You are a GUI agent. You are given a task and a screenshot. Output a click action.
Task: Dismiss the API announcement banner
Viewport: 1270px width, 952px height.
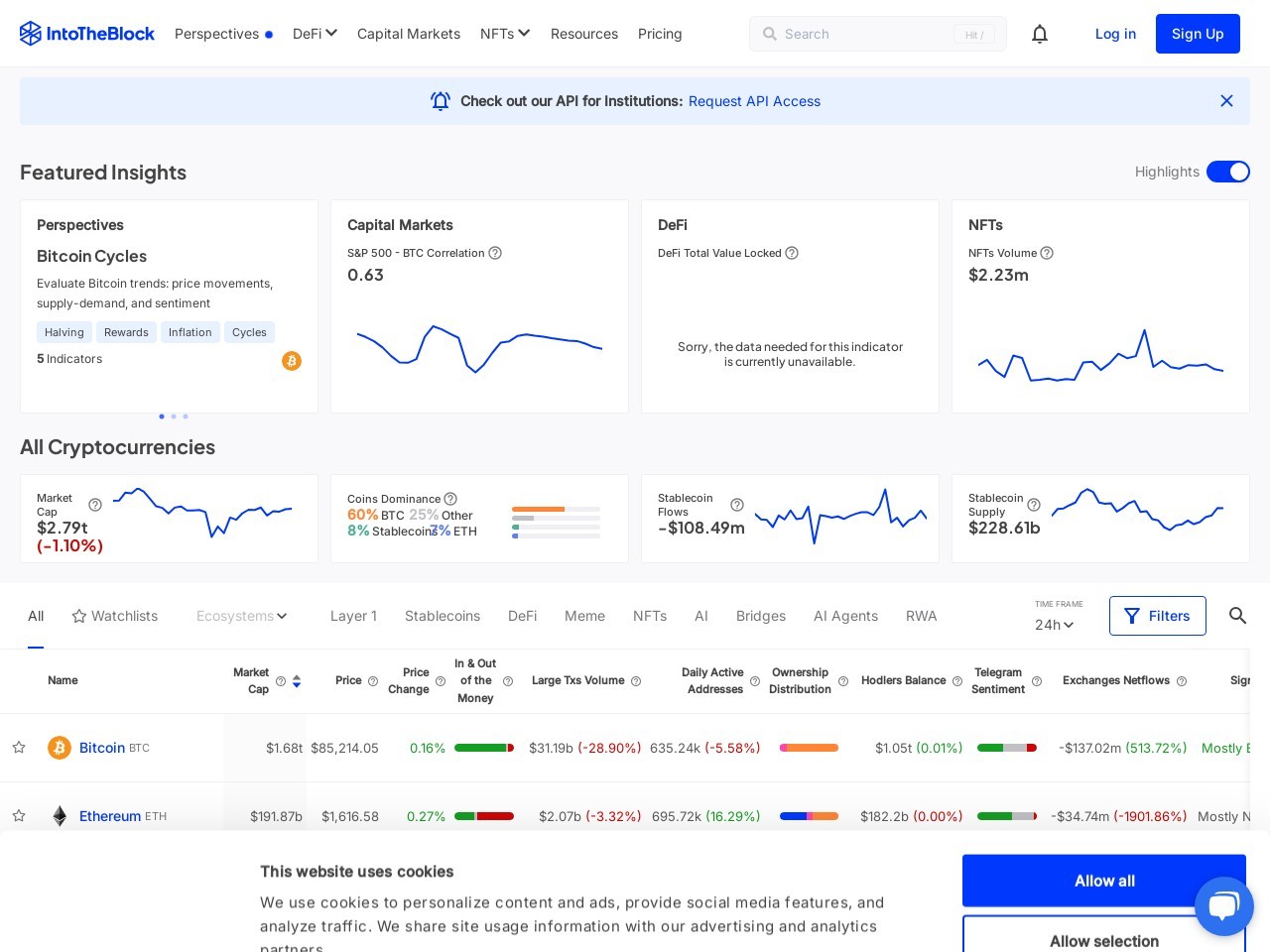pyautogui.click(x=1226, y=101)
